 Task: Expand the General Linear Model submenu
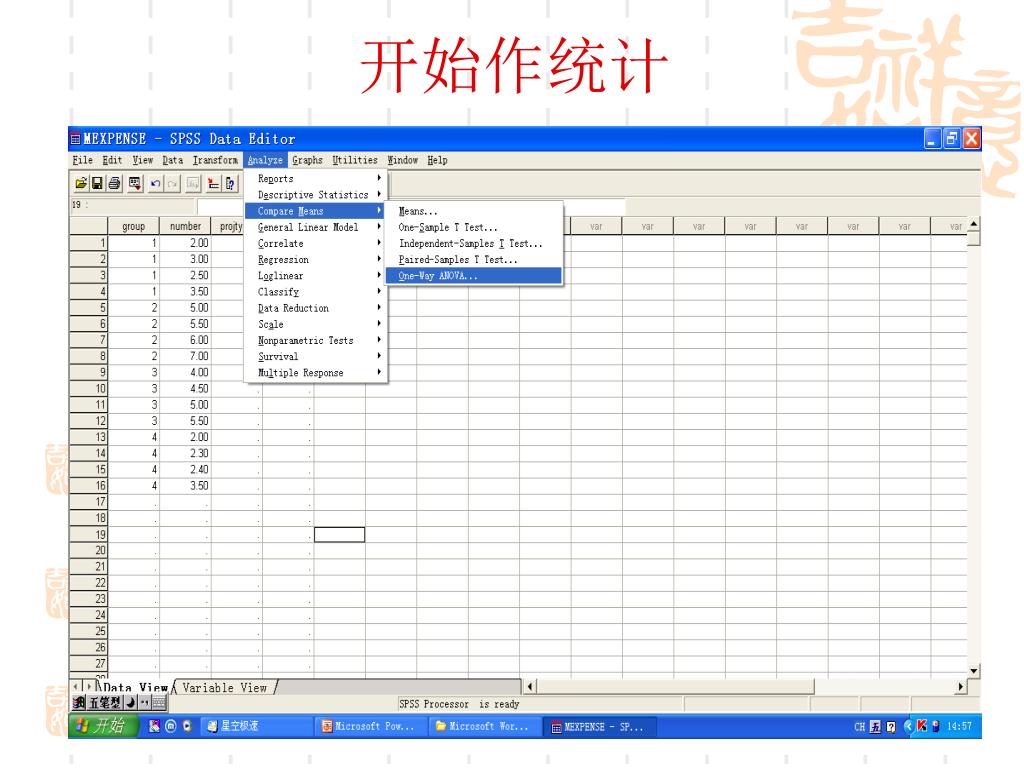316,227
